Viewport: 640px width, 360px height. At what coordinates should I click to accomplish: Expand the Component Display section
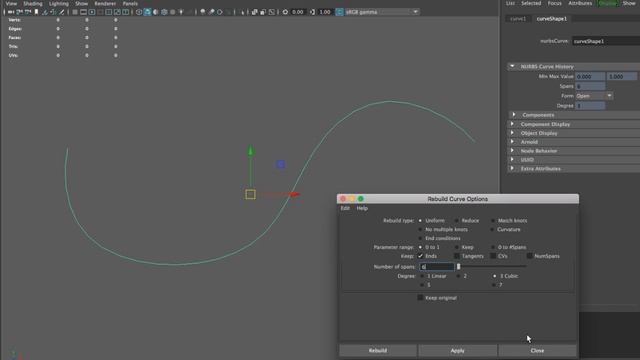(512, 124)
